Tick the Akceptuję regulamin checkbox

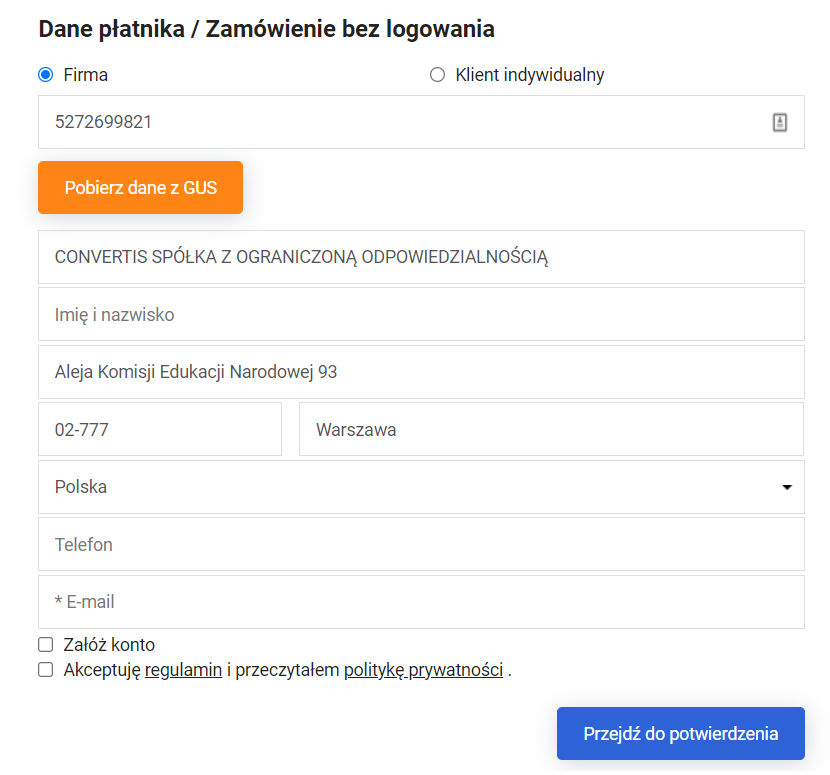point(45,670)
